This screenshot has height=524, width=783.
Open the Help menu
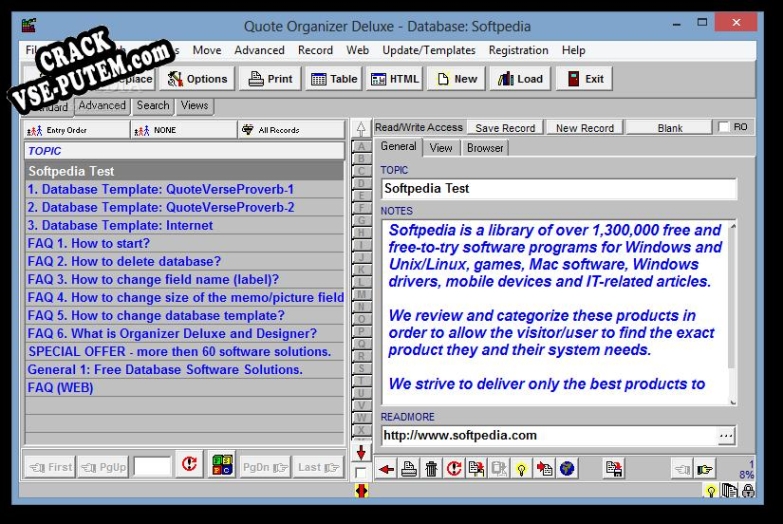point(573,50)
